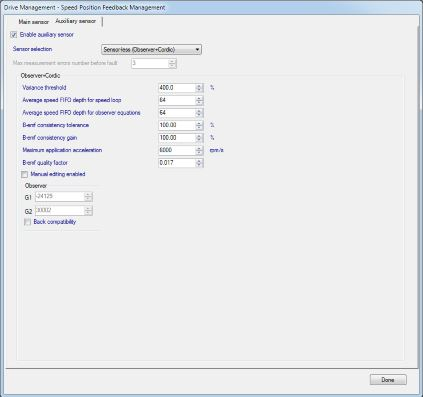Use the Maximum application acceleration spinner
This screenshot has width=423, height=397.
pyautogui.click(x=199, y=150)
